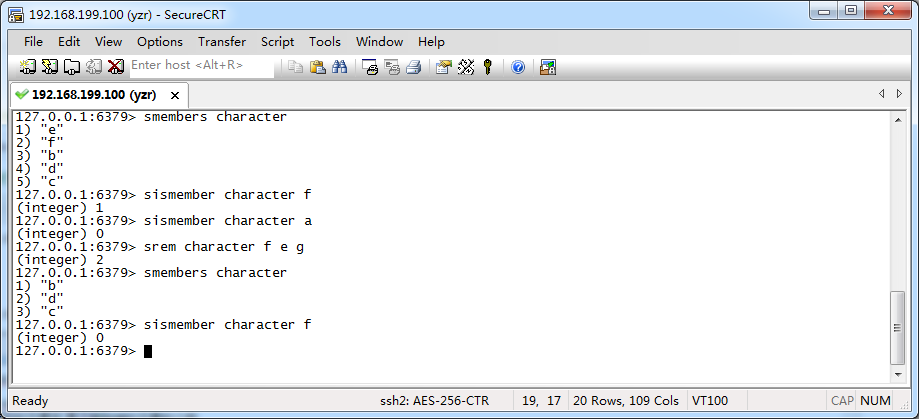Click the '2) "d"' output line
The height and width of the screenshot is (419, 919).
pos(39,299)
